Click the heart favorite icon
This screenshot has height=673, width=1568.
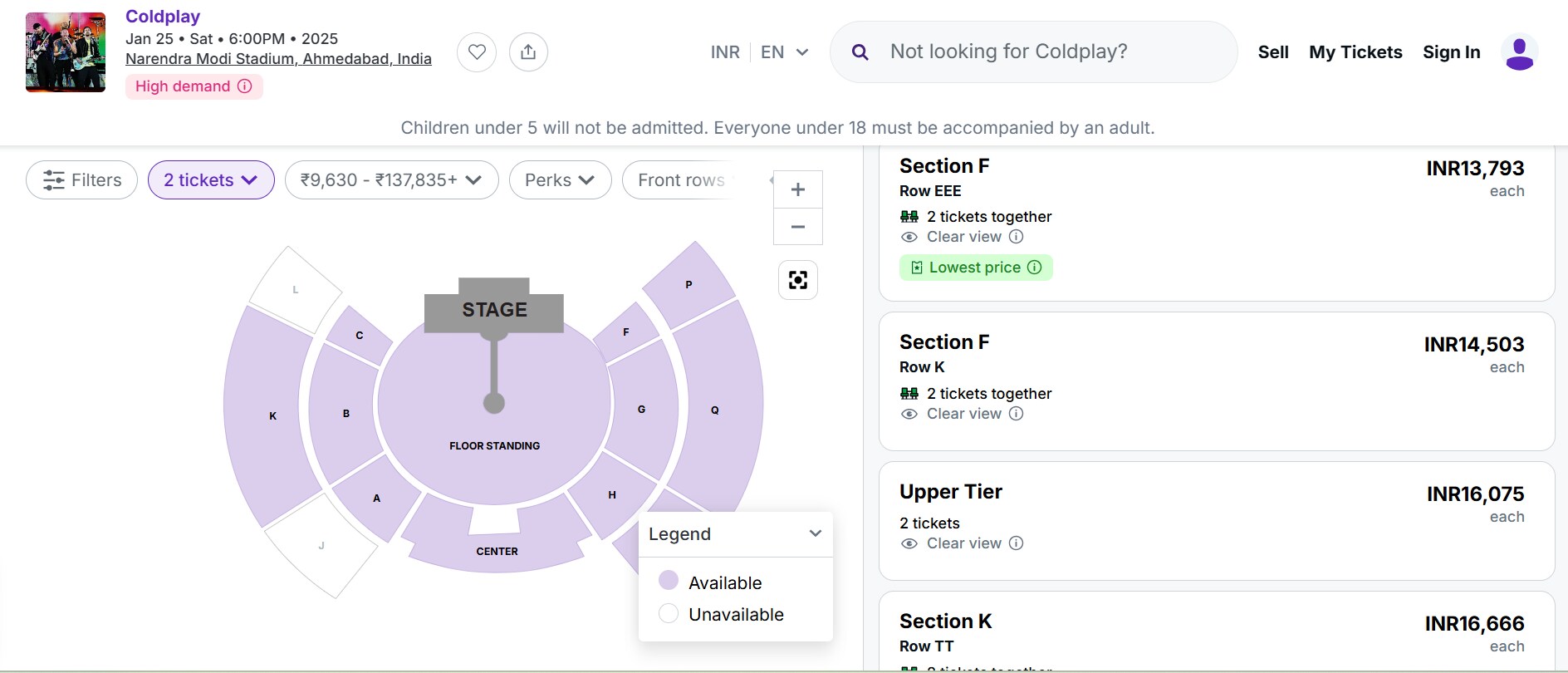477,52
